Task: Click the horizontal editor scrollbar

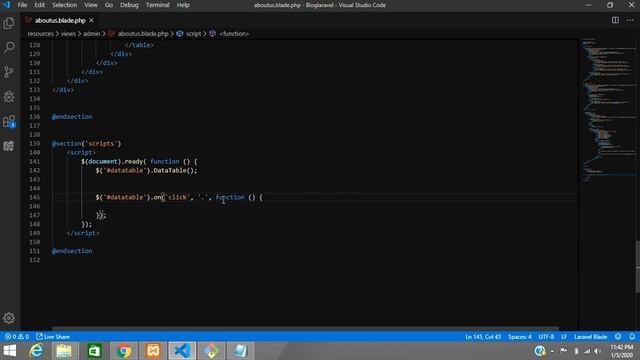Action: 305,328
